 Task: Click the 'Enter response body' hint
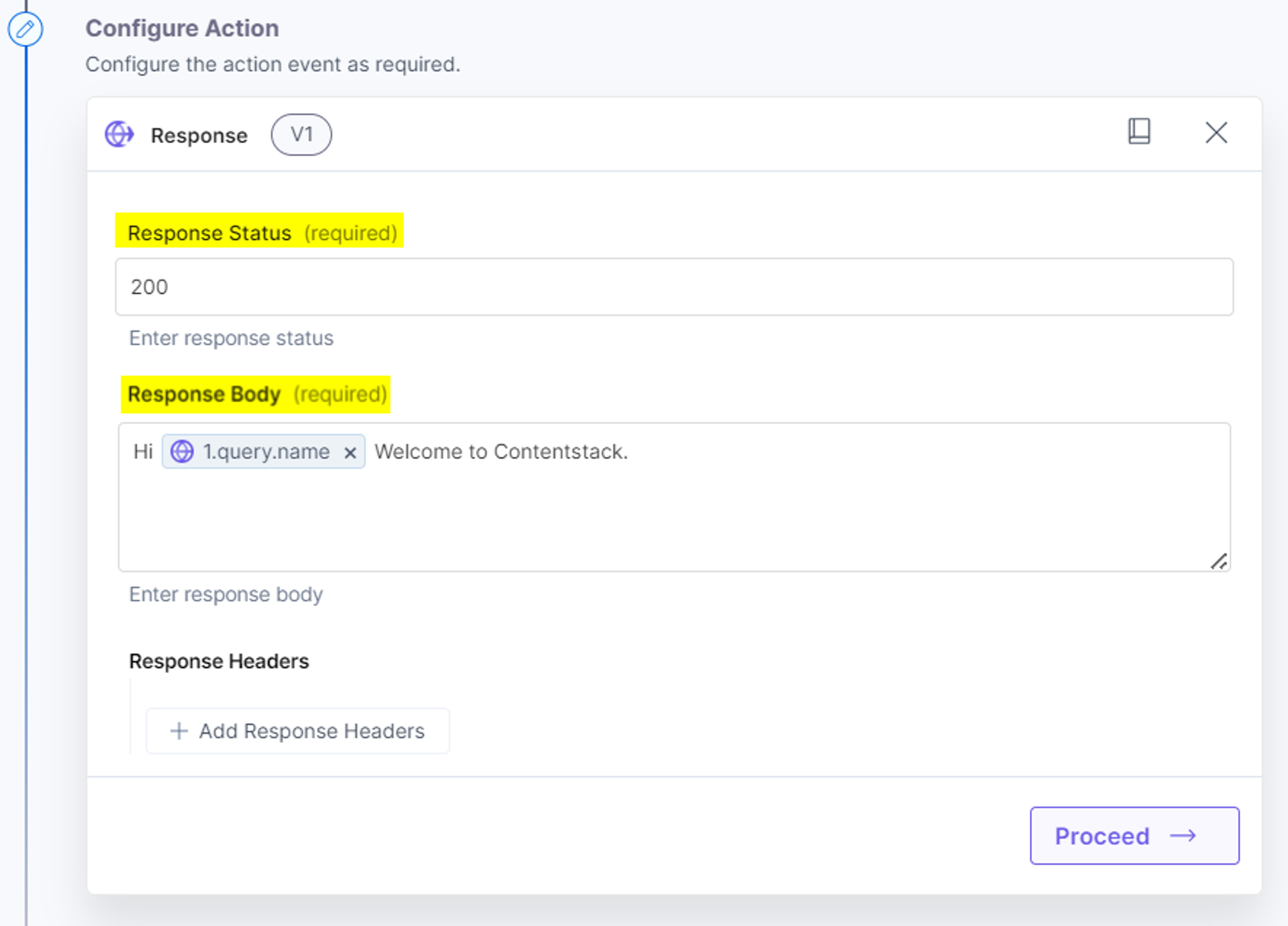coord(225,594)
